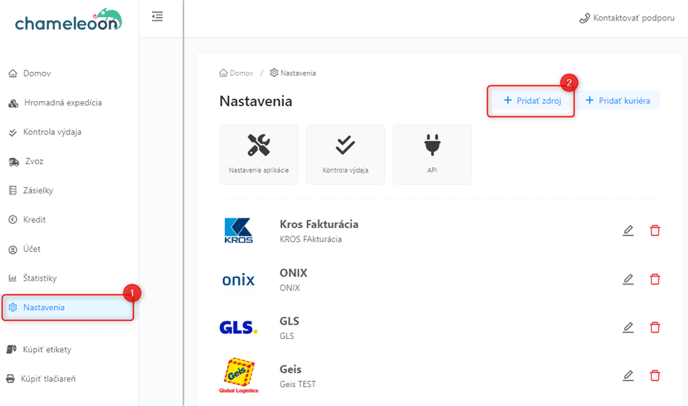Open Kontrola výdaja tile with double-check icon

click(x=345, y=154)
